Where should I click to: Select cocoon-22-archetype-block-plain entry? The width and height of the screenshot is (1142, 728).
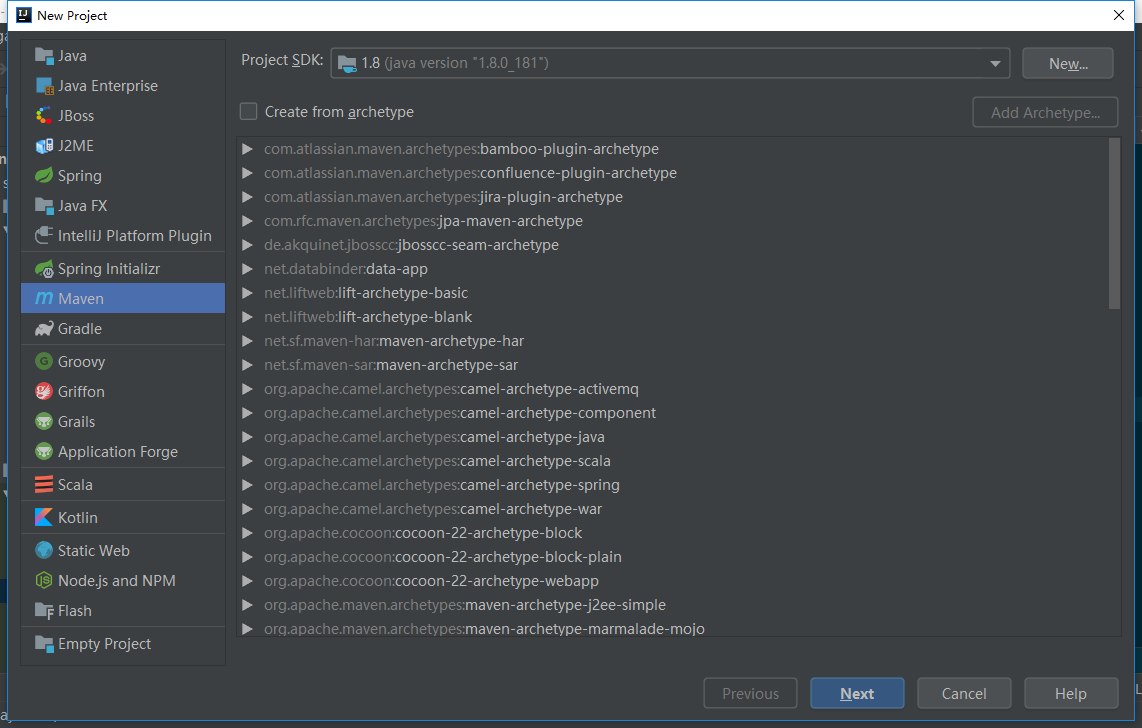(x=443, y=557)
